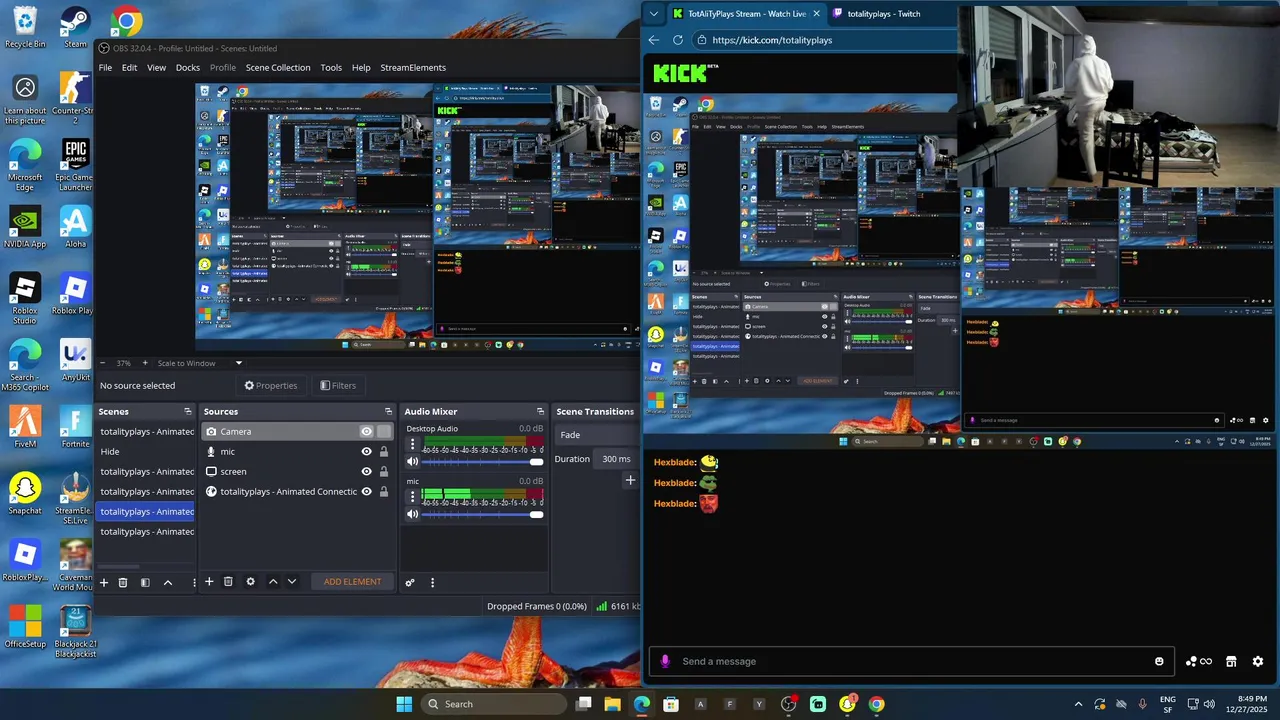Adjust mic volume slider
1280x720 pixels.
coord(482,514)
